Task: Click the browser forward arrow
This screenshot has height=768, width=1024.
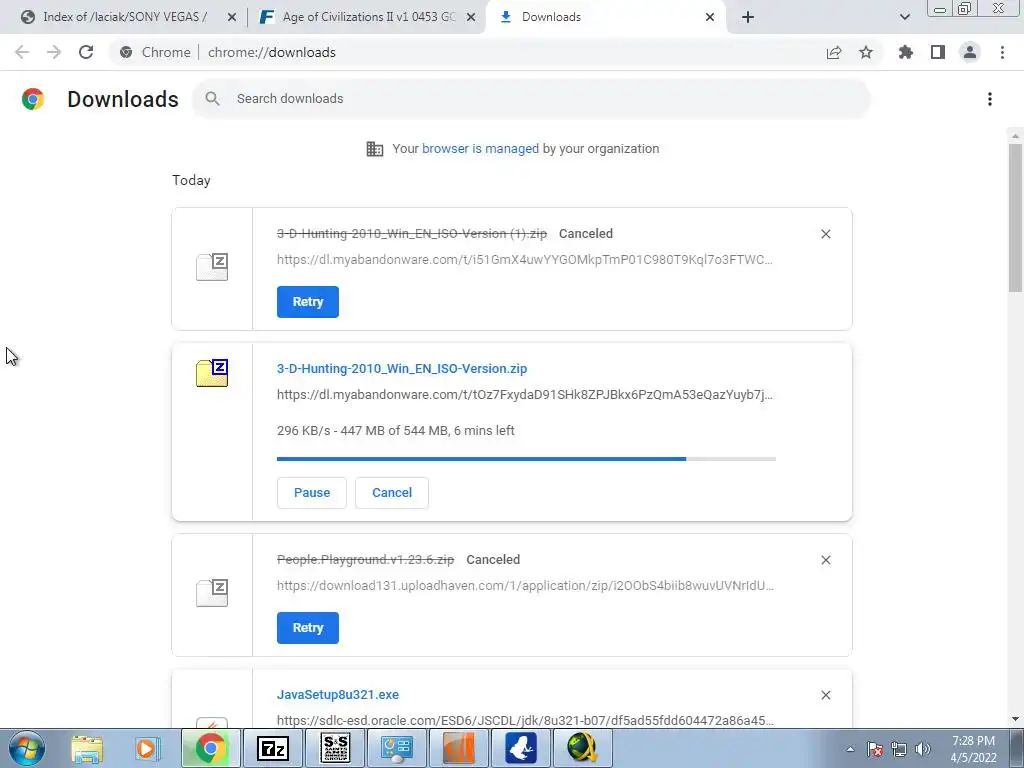Action: click(54, 52)
